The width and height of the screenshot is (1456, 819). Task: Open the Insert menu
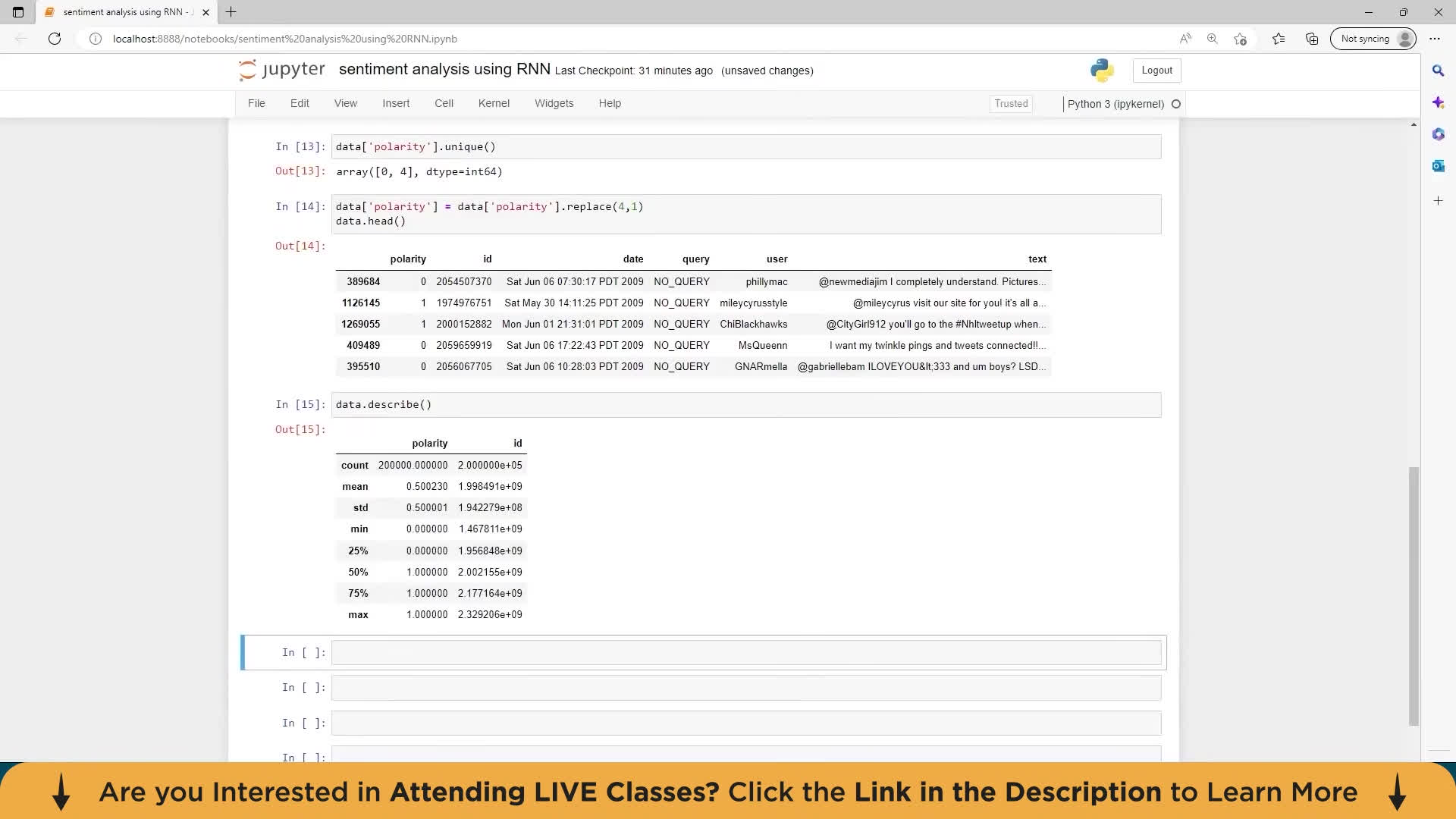coord(396,103)
